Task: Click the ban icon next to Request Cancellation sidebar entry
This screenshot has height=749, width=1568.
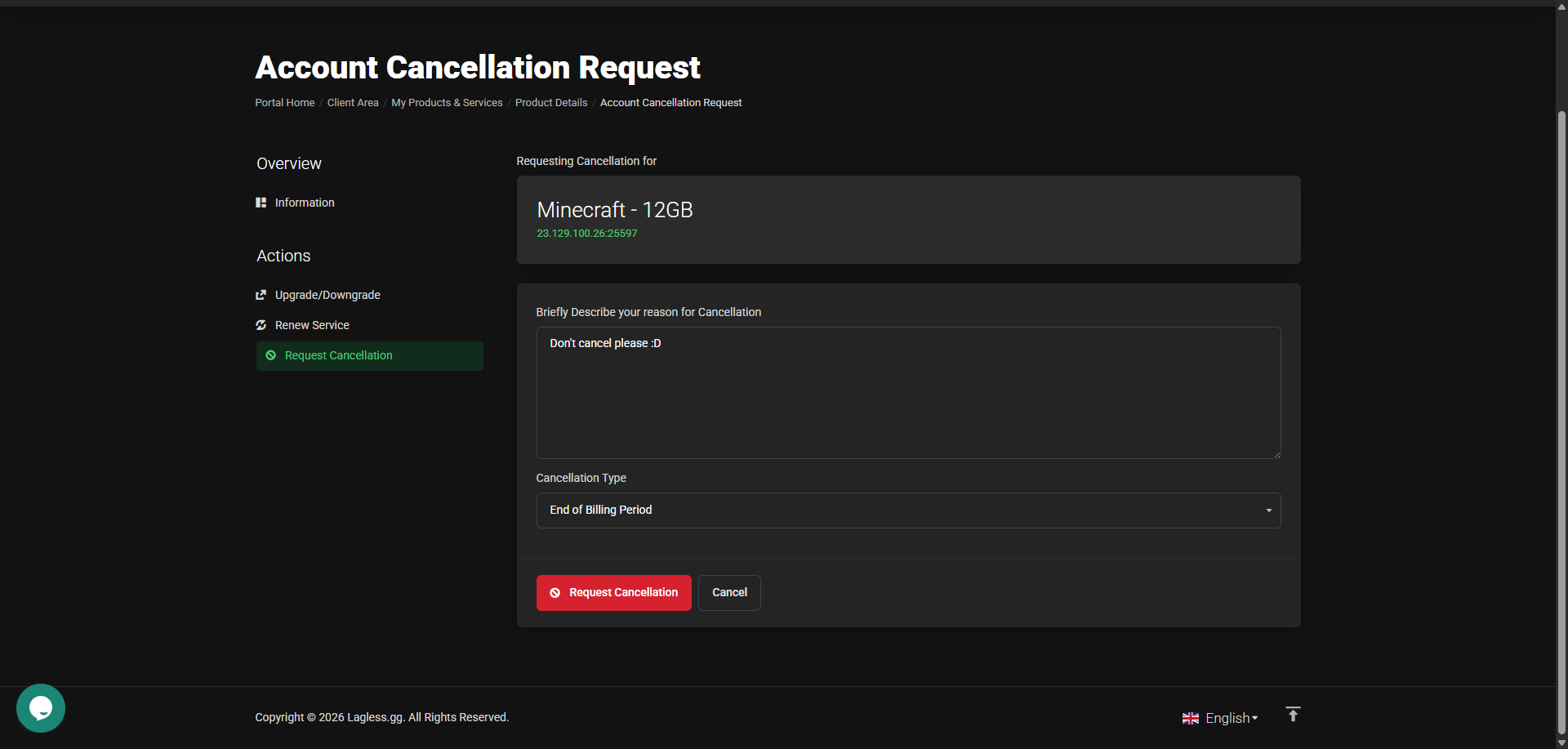Action: click(x=270, y=355)
